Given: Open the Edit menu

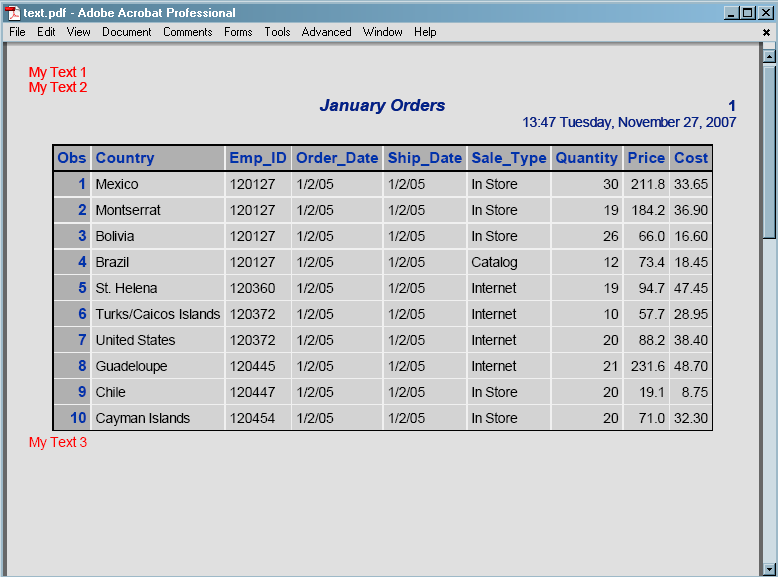Looking at the screenshot, I should (46, 32).
